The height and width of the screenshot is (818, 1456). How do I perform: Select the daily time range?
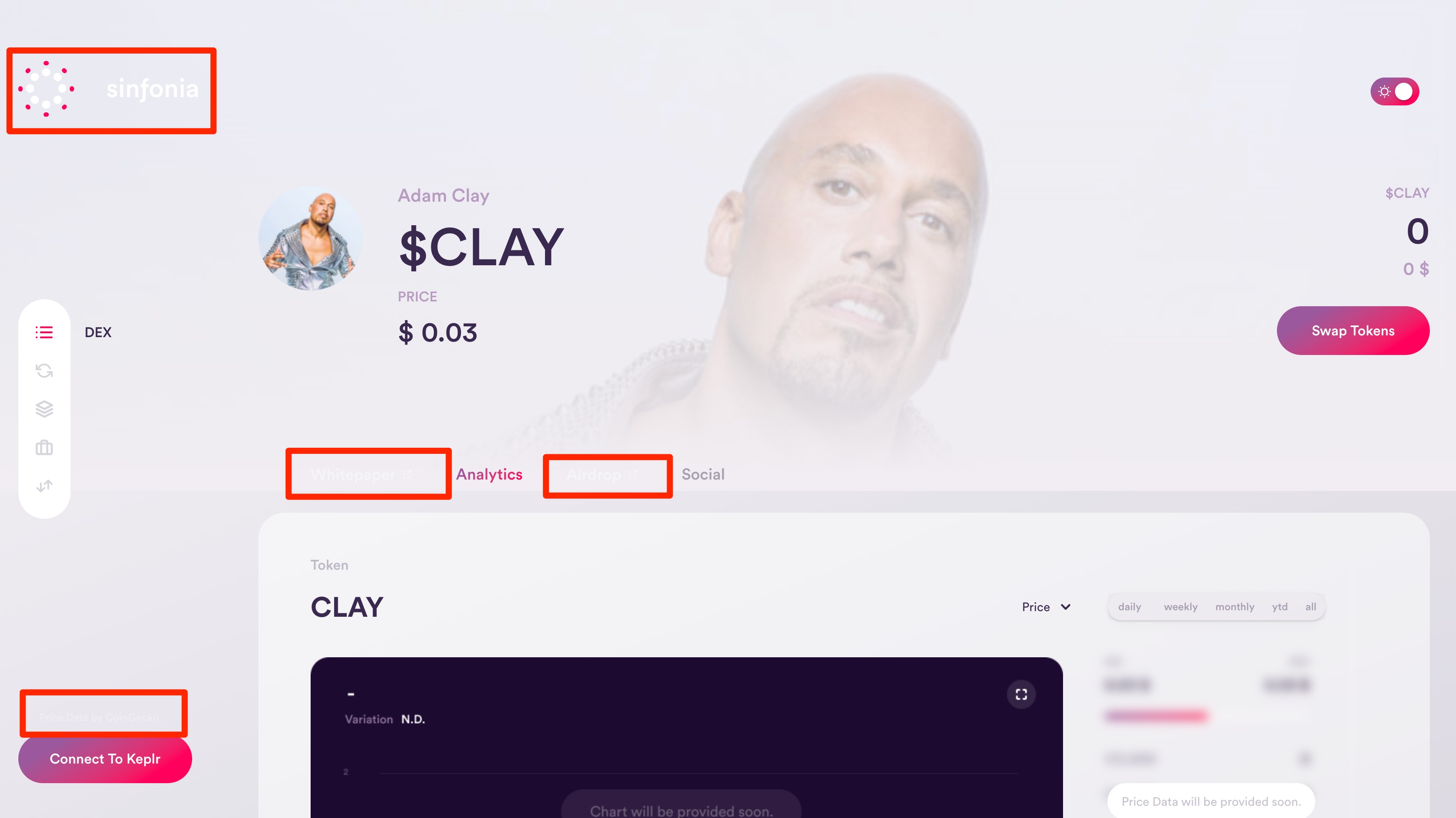(1129, 607)
